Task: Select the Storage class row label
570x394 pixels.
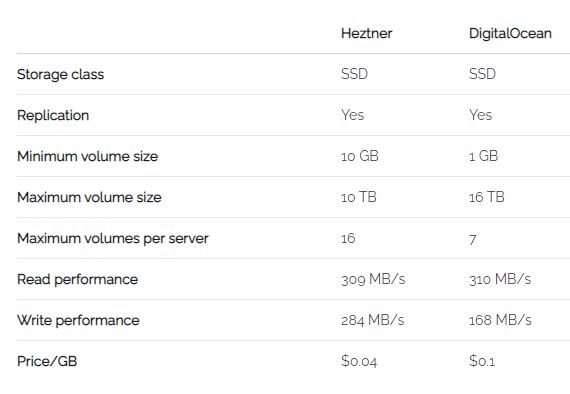Action: tap(60, 74)
